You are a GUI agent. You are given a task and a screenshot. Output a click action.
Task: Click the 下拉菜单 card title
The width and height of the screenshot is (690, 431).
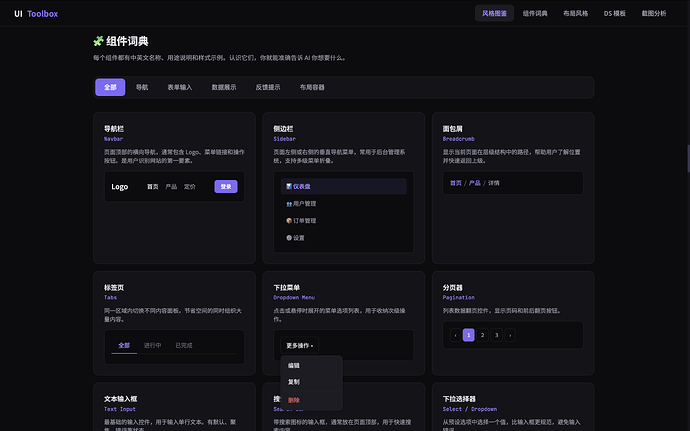click(x=286, y=287)
